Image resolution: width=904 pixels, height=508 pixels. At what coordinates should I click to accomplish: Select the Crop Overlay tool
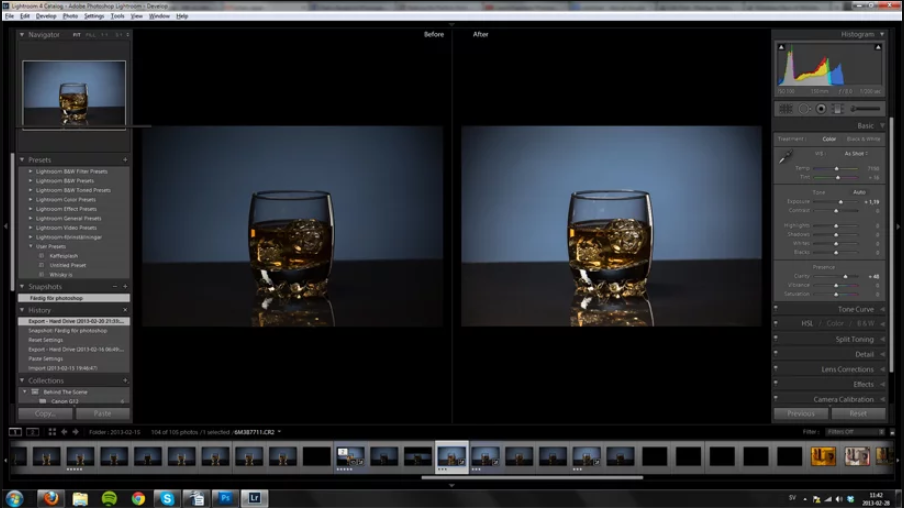(786, 109)
